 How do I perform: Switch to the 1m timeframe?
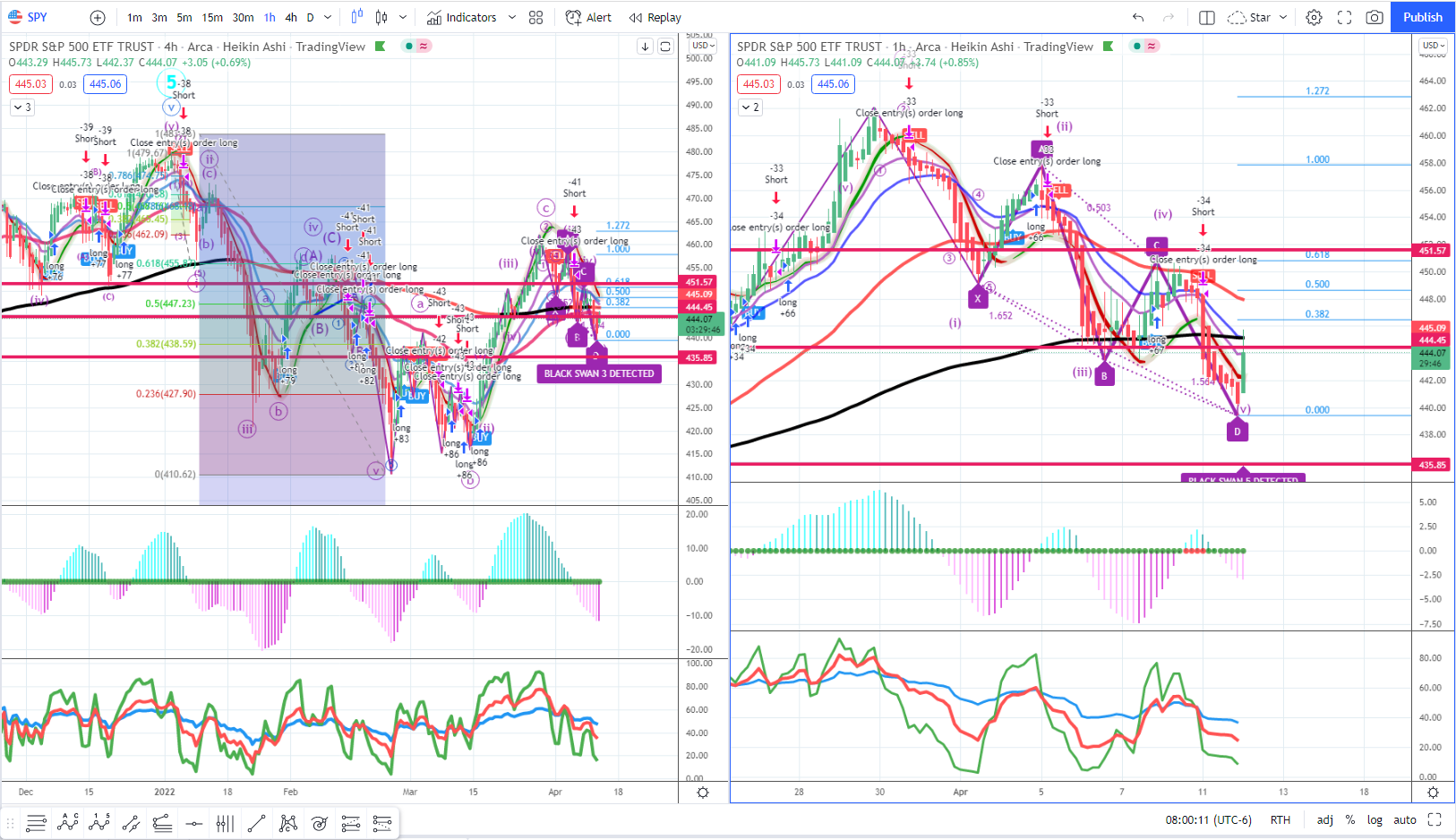134,17
